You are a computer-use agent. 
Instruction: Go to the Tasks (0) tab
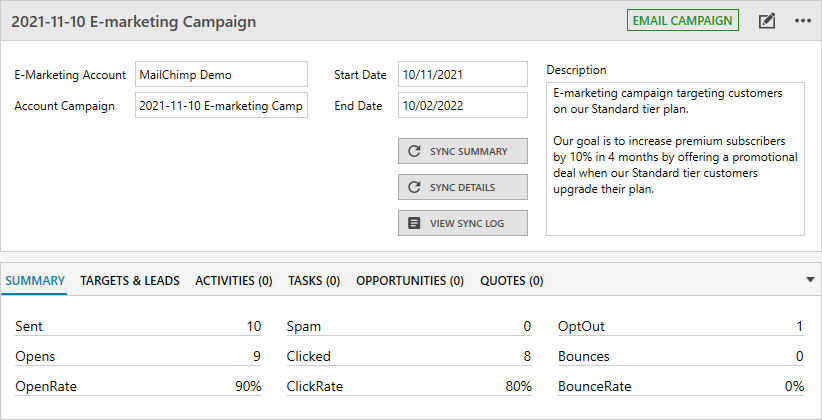(x=314, y=281)
